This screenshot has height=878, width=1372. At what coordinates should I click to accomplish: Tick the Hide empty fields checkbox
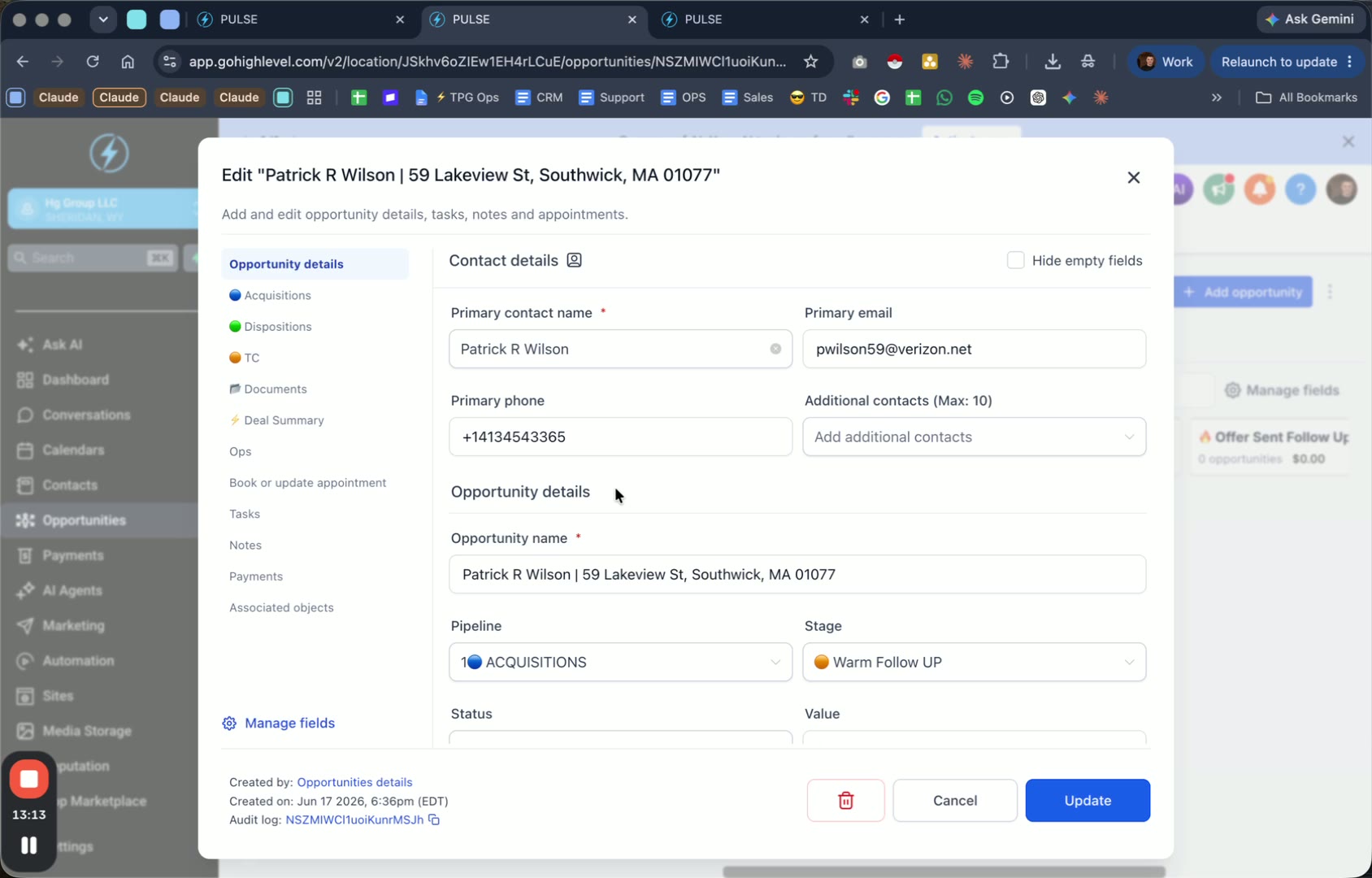1015,260
